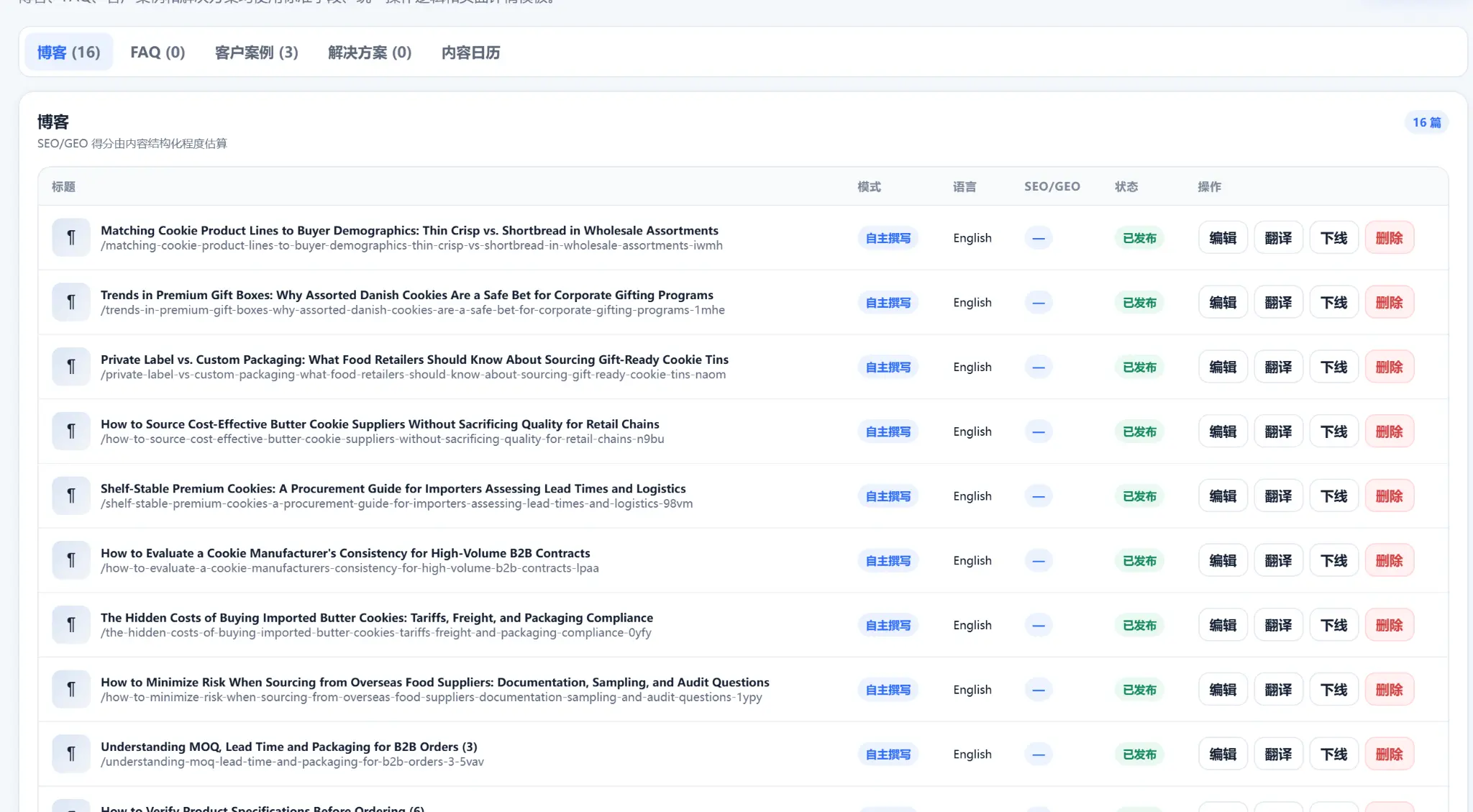The image size is (1473, 812).
Task: Delete the Cost-Effective Butter Cookie Suppliers post
Action: tap(1389, 431)
